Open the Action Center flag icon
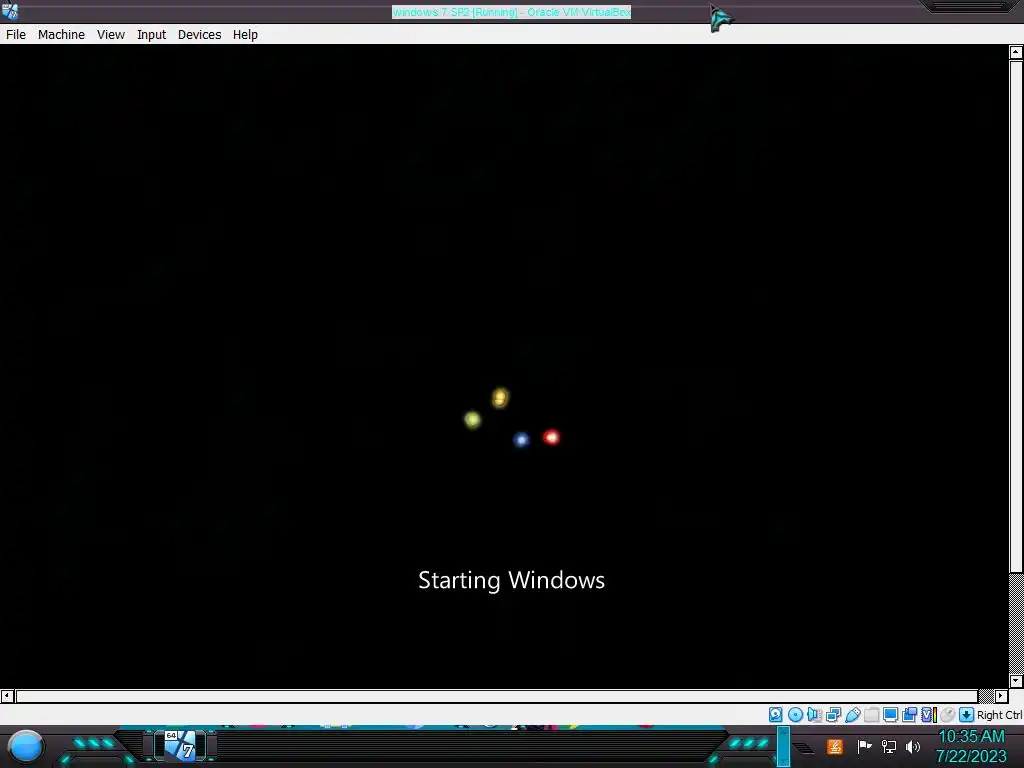 865,746
